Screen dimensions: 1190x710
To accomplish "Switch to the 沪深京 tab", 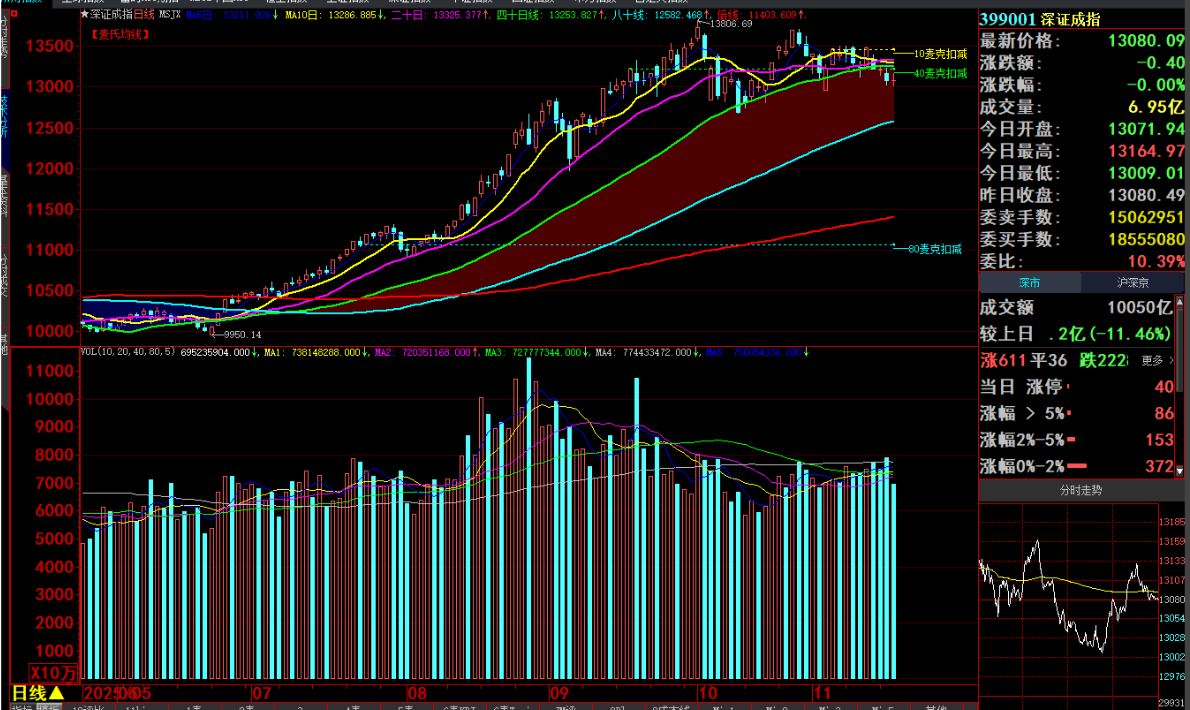I will point(1135,283).
